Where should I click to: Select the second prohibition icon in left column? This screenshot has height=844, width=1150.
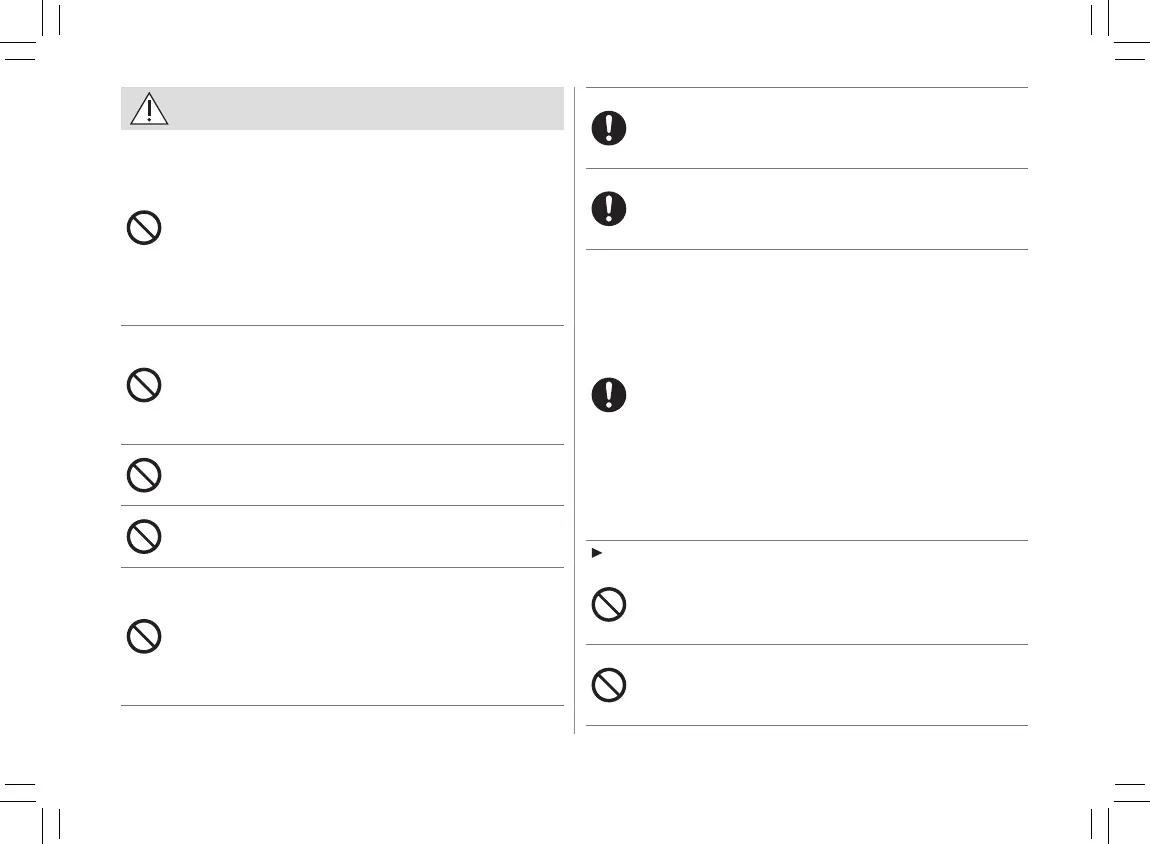pos(144,385)
